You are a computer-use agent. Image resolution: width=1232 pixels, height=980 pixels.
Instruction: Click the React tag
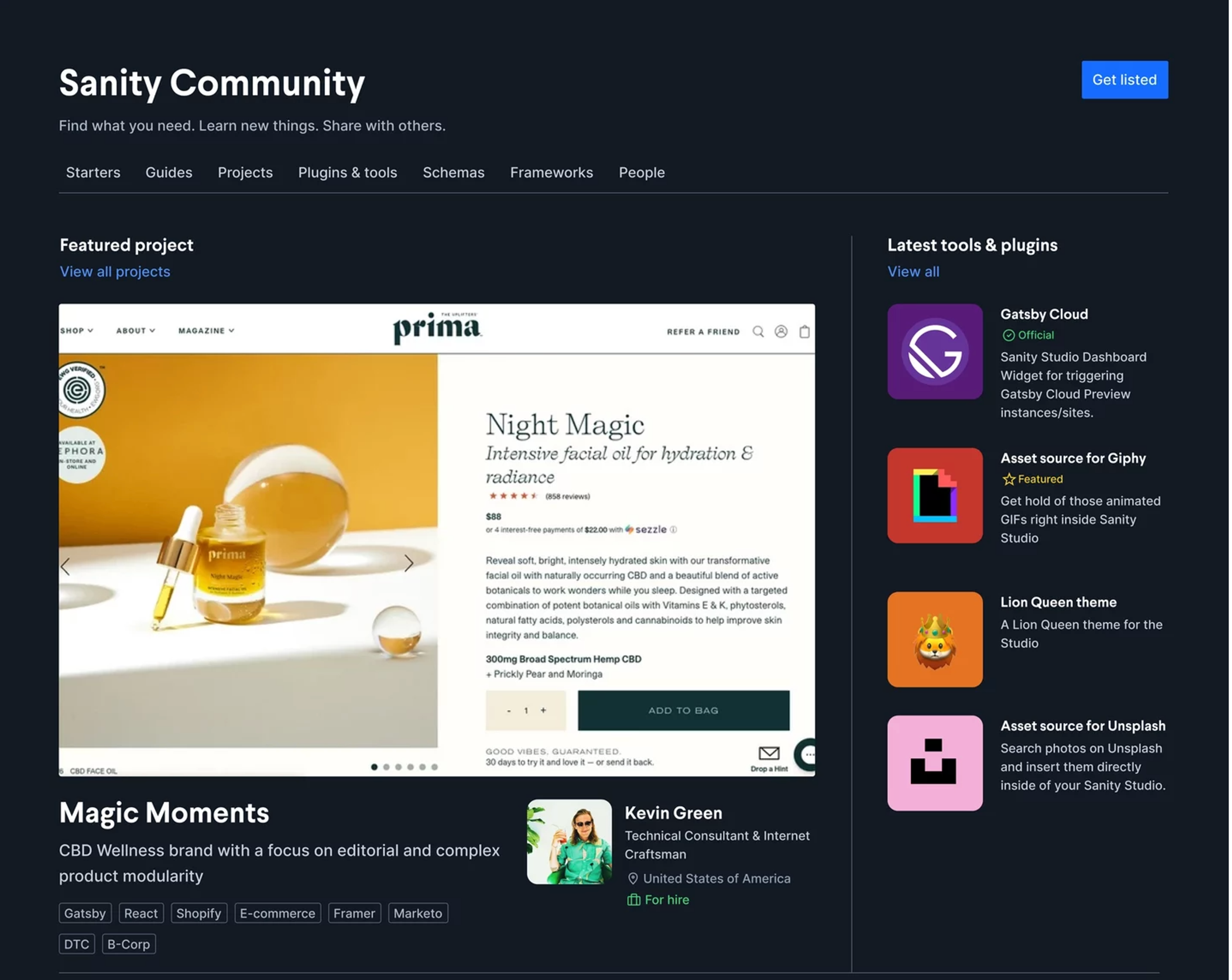[x=141, y=913]
